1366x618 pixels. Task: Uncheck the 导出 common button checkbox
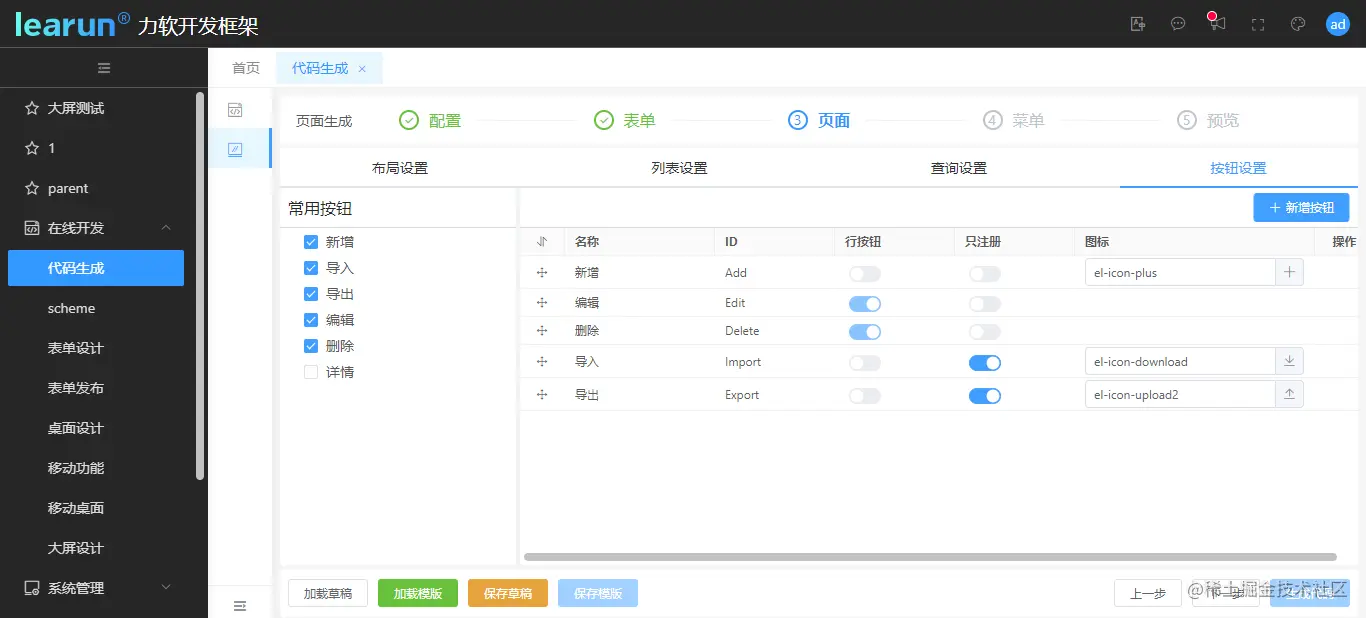click(x=311, y=294)
